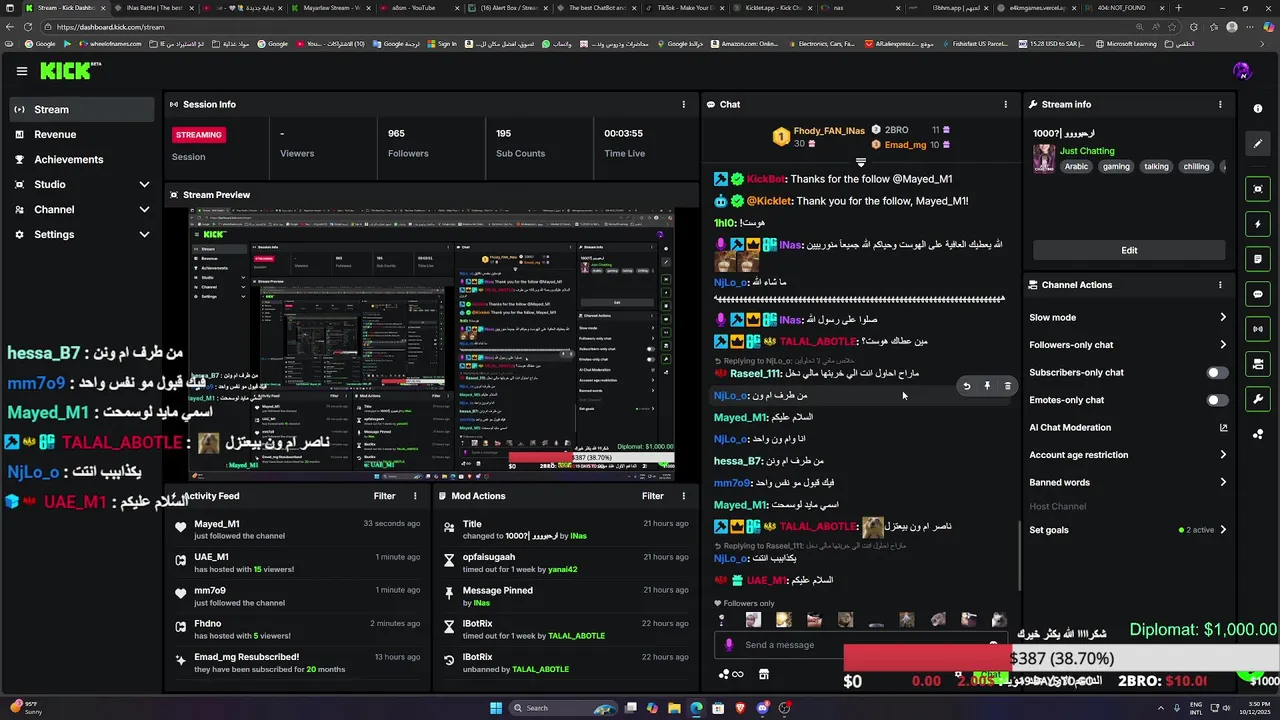This screenshot has height=720, width=1280.
Task: Click the Stream Preview video thumbnail
Action: 432,345
